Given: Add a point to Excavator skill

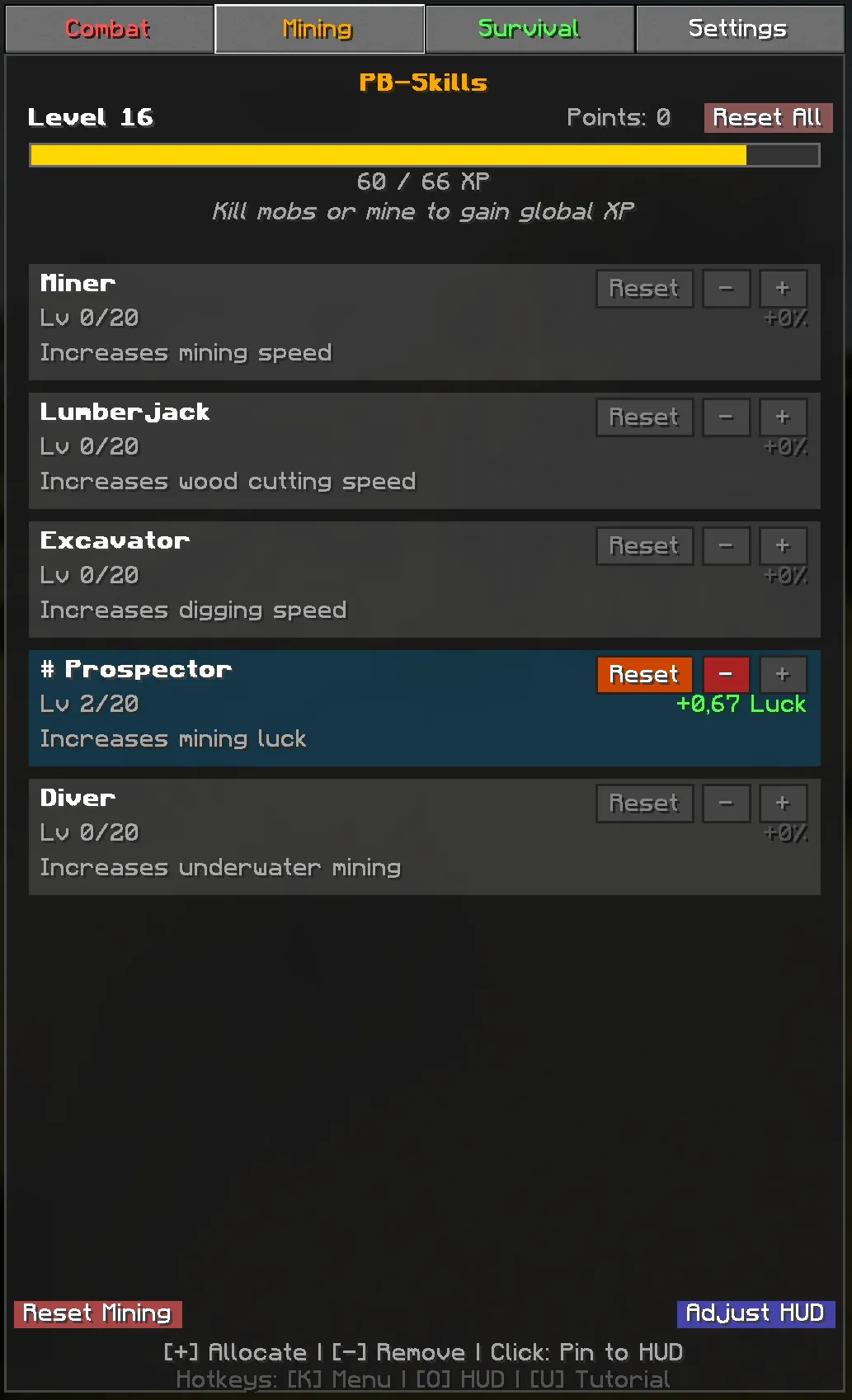Looking at the screenshot, I should pyautogui.click(x=783, y=546).
